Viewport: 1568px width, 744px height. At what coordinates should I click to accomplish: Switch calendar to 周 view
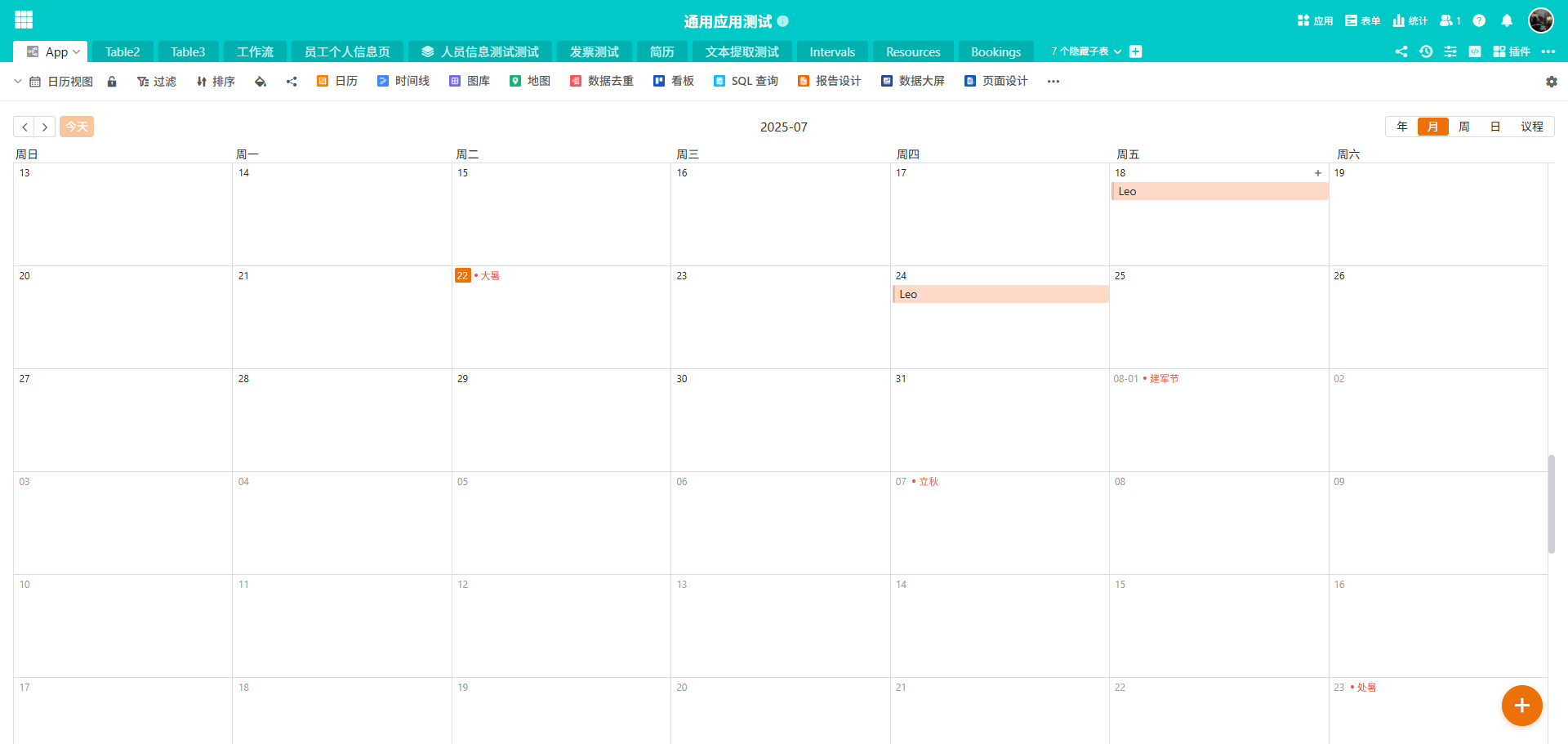[x=1464, y=127]
